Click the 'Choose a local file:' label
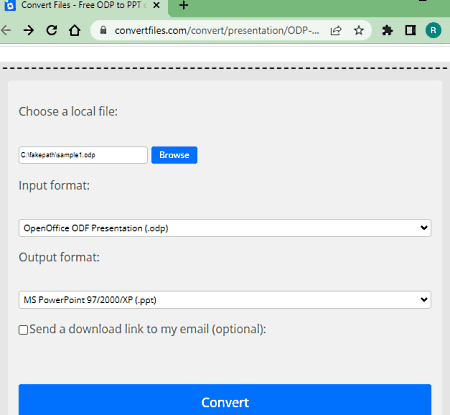The width and height of the screenshot is (450, 415). pos(68,112)
